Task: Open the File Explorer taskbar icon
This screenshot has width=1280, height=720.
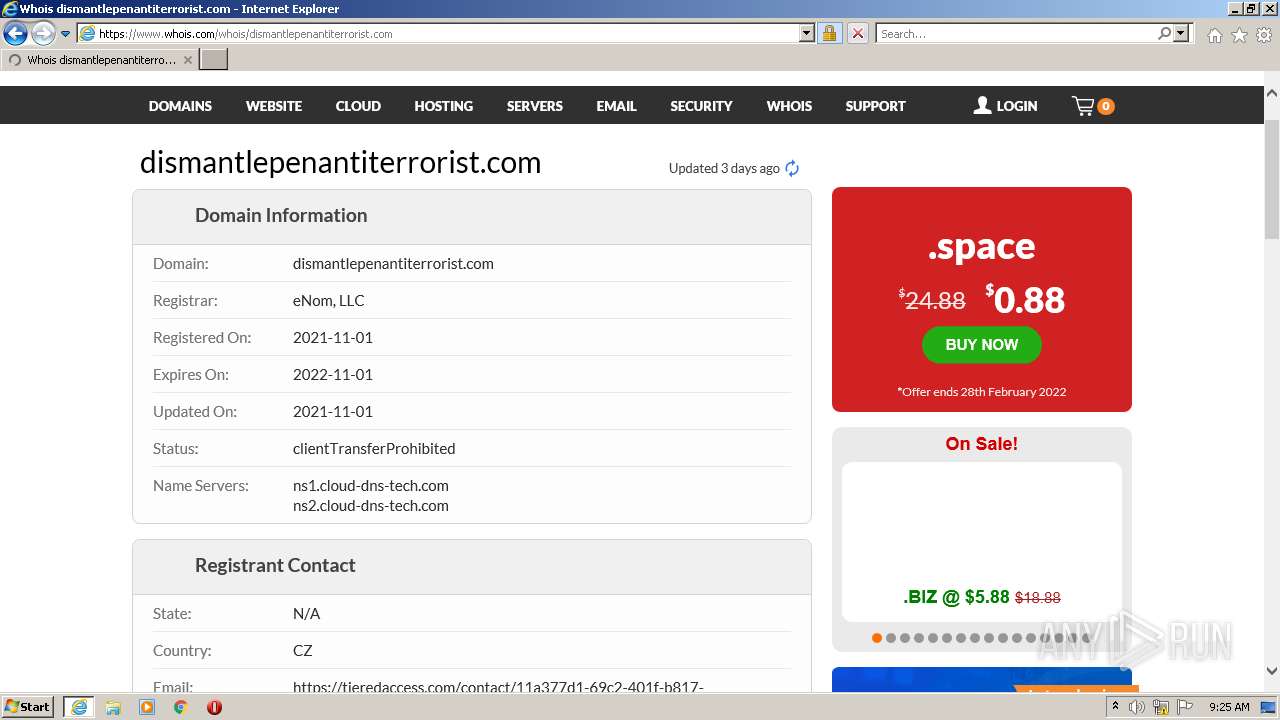Action: click(x=113, y=707)
